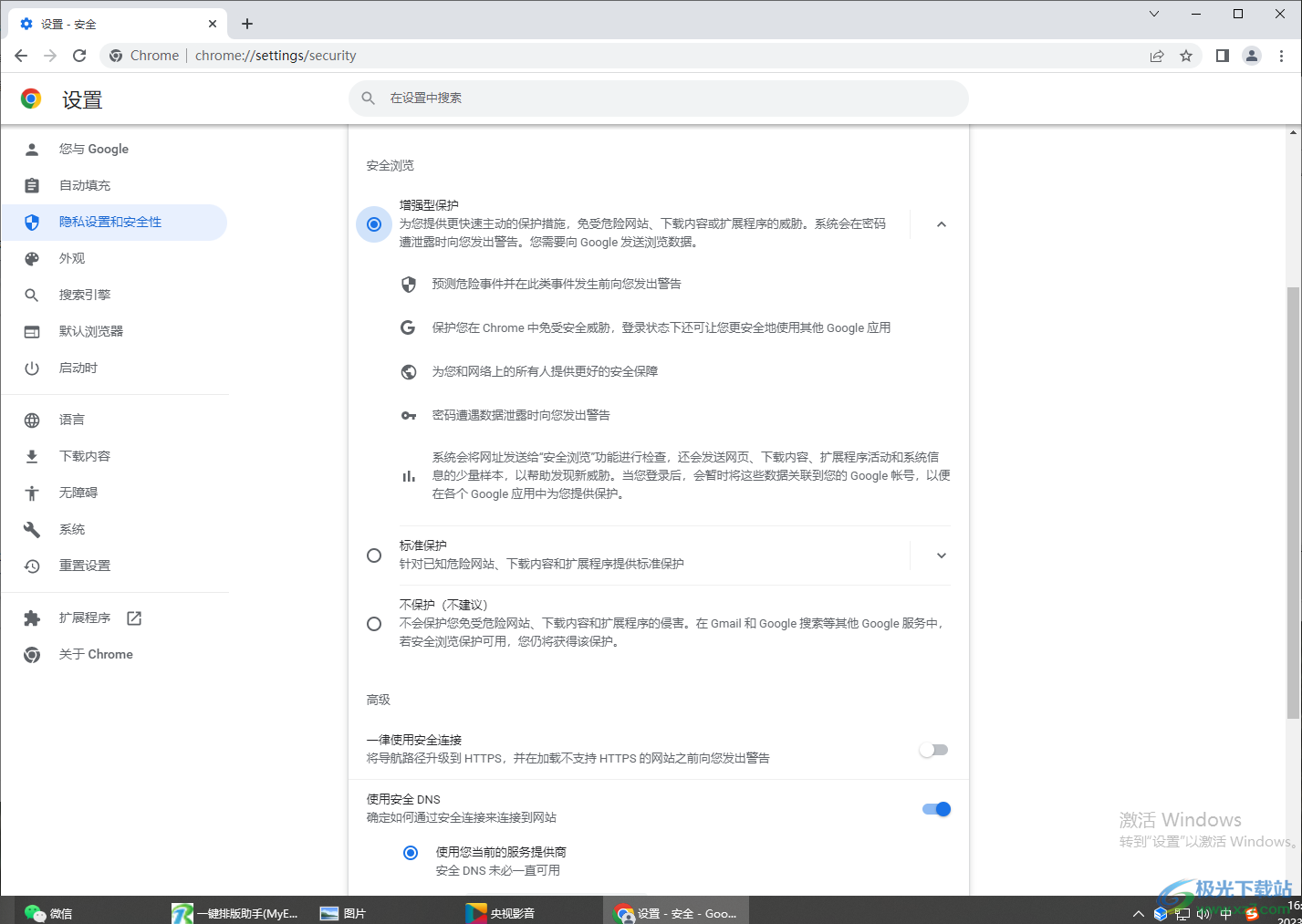The height and width of the screenshot is (924, 1302).
Task: Open 默认浏览器 settings section
Action: click(114, 332)
